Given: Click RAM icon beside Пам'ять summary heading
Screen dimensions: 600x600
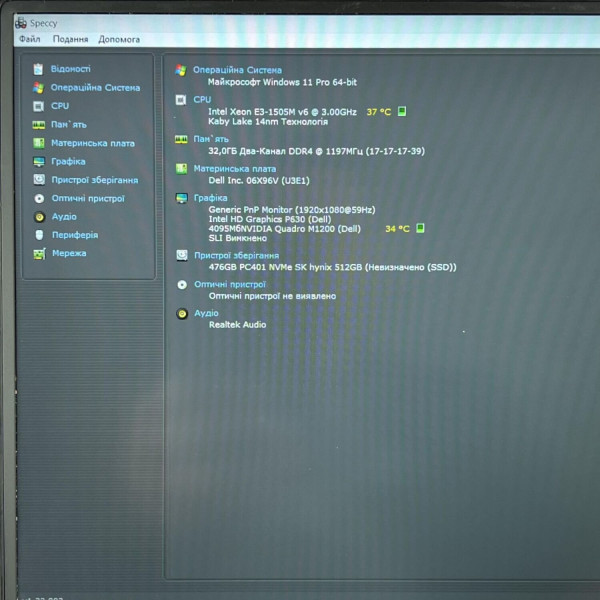Looking at the screenshot, I should 181,139.
